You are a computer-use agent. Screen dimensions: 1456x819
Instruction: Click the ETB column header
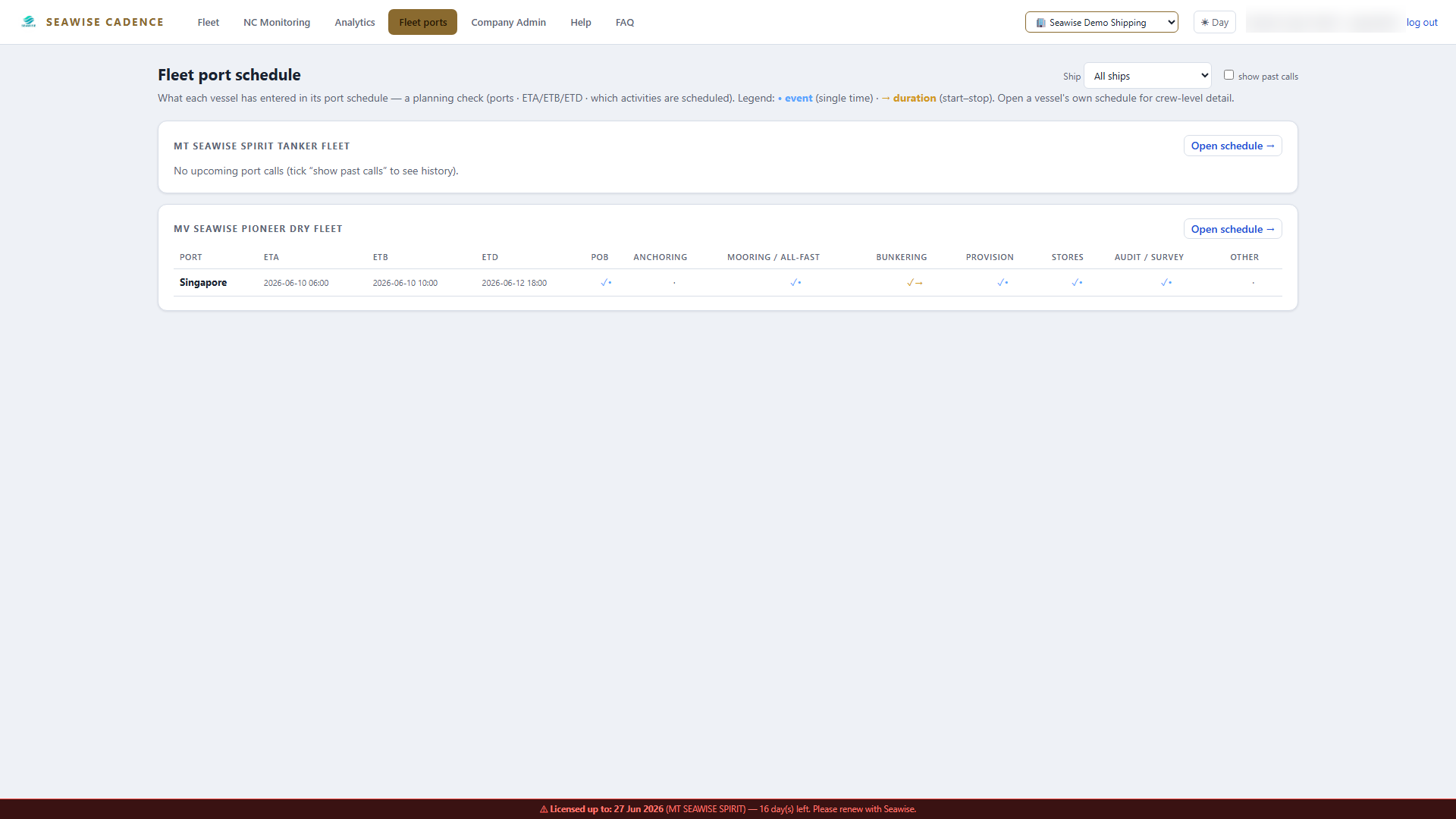click(381, 257)
